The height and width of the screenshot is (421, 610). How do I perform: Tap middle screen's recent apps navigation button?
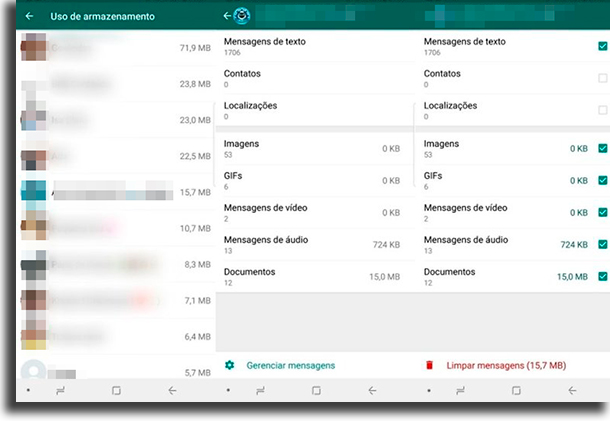click(x=260, y=390)
